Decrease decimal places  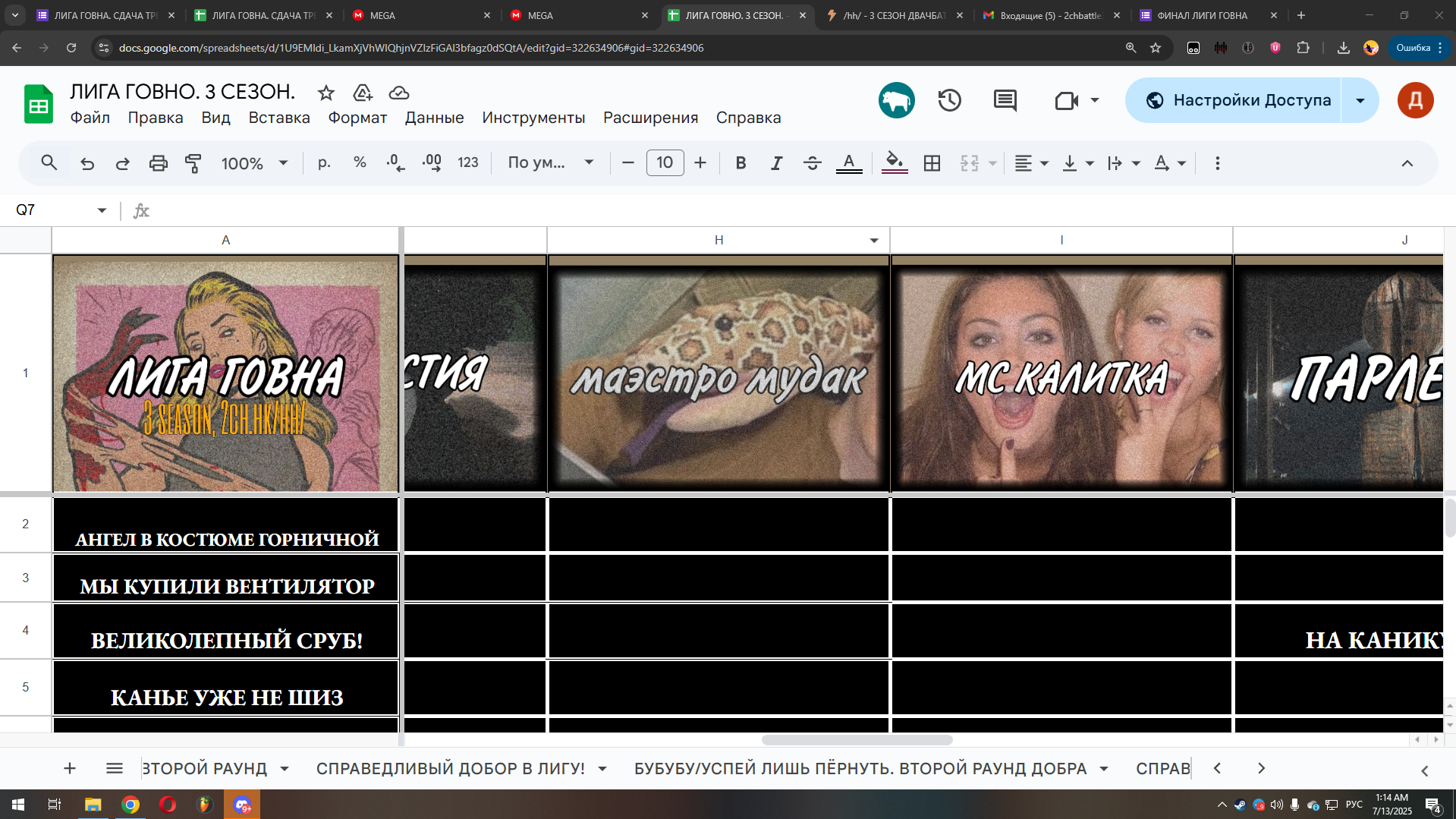coord(395,162)
